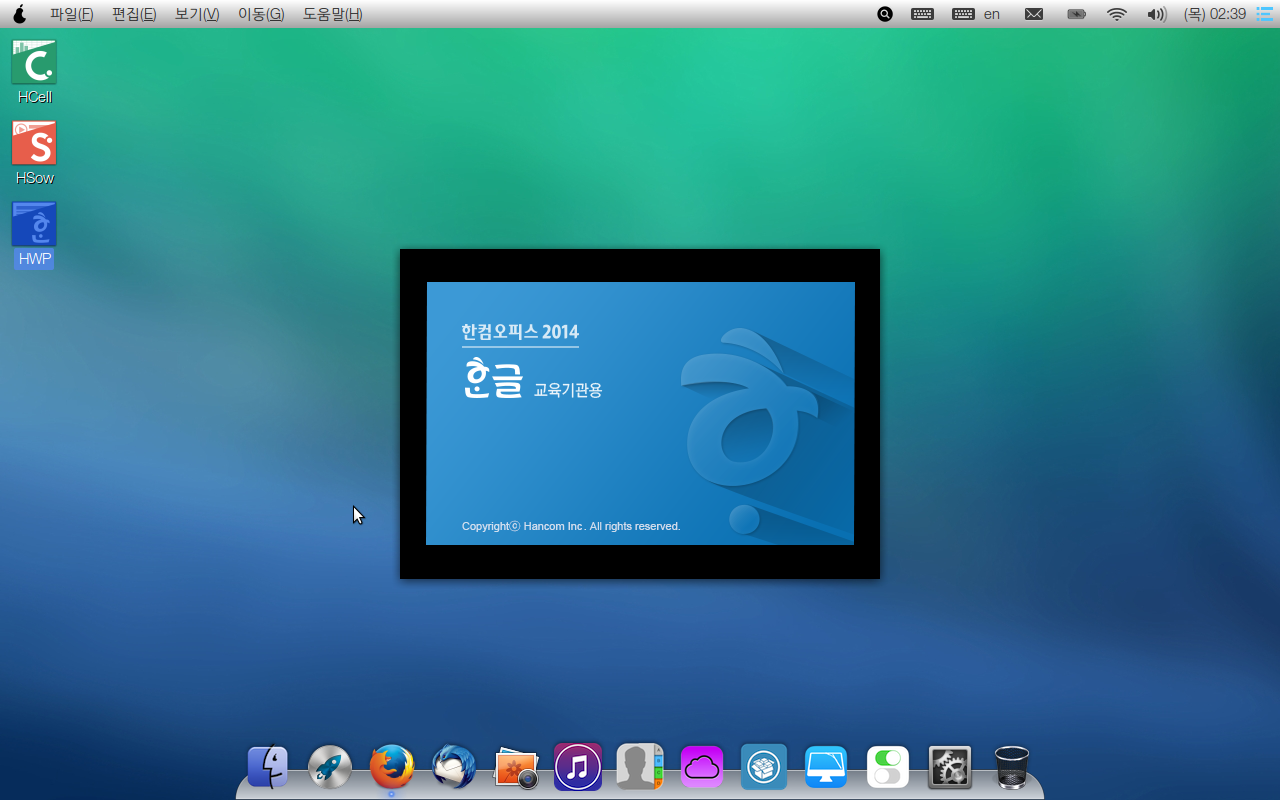The height and width of the screenshot is (800, 1280).
Task: Open the trash can in dock
Action: (x=1012, y=768)
